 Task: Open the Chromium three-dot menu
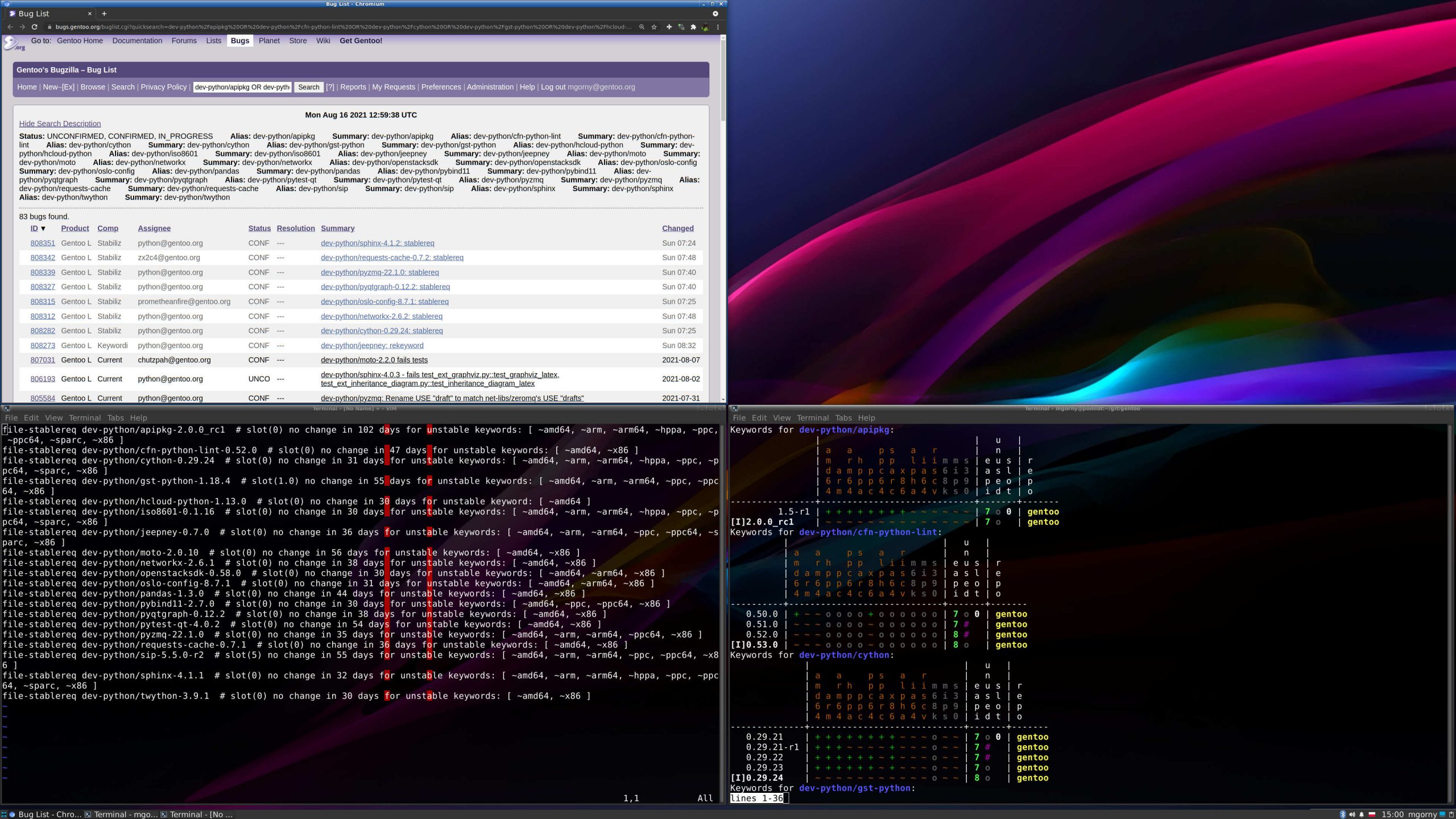pos(718,27)
